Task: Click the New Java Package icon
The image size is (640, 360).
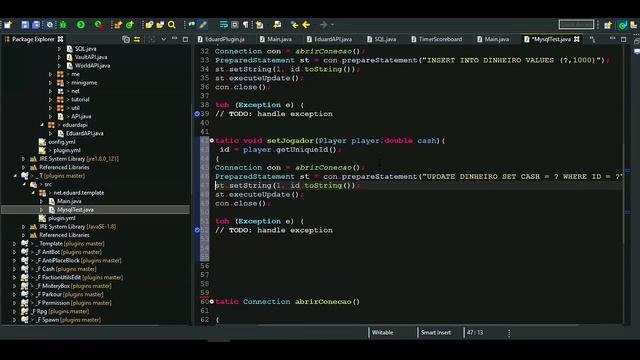Action: (118, 25)
